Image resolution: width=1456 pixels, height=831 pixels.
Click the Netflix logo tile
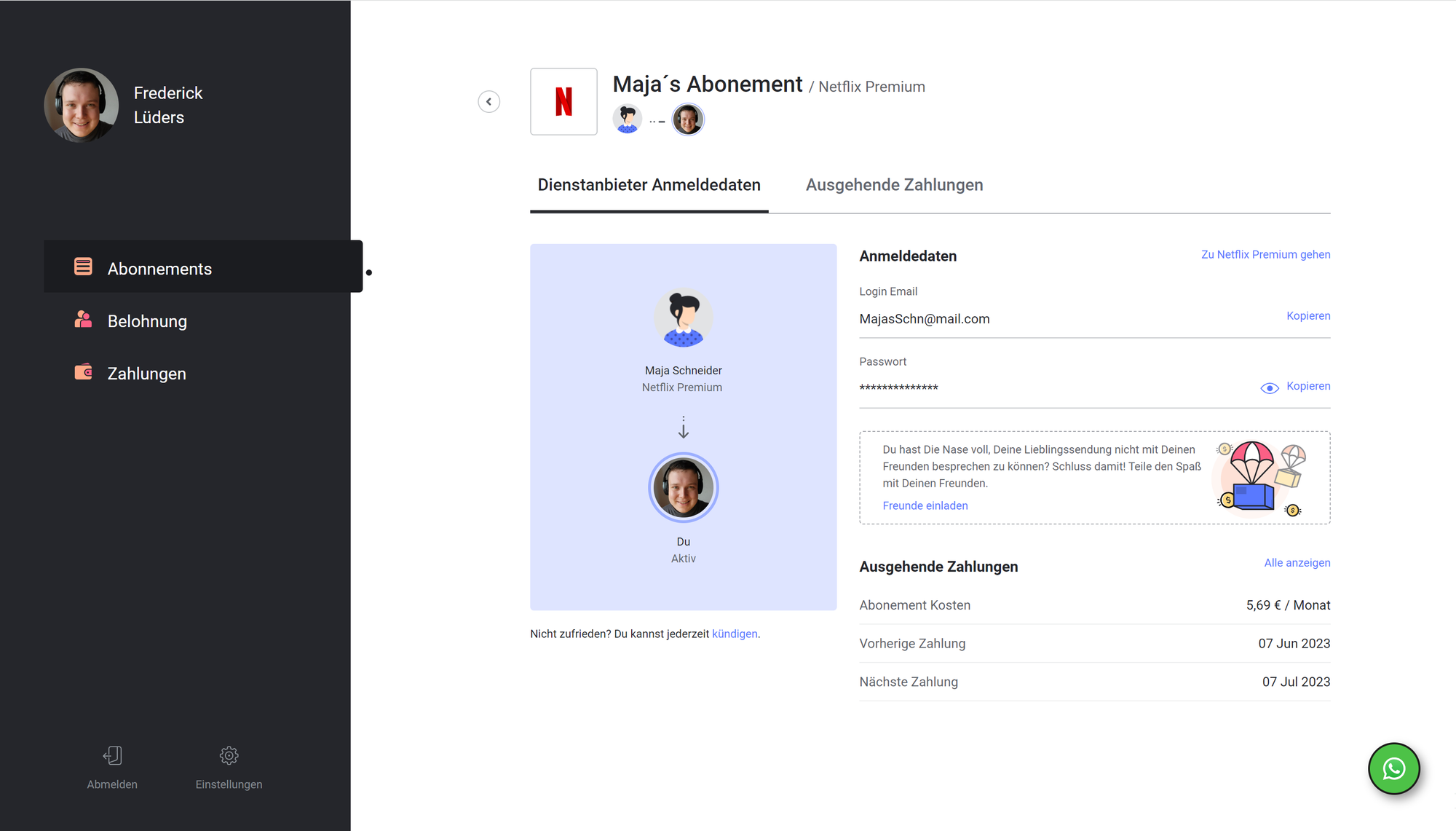563,101
